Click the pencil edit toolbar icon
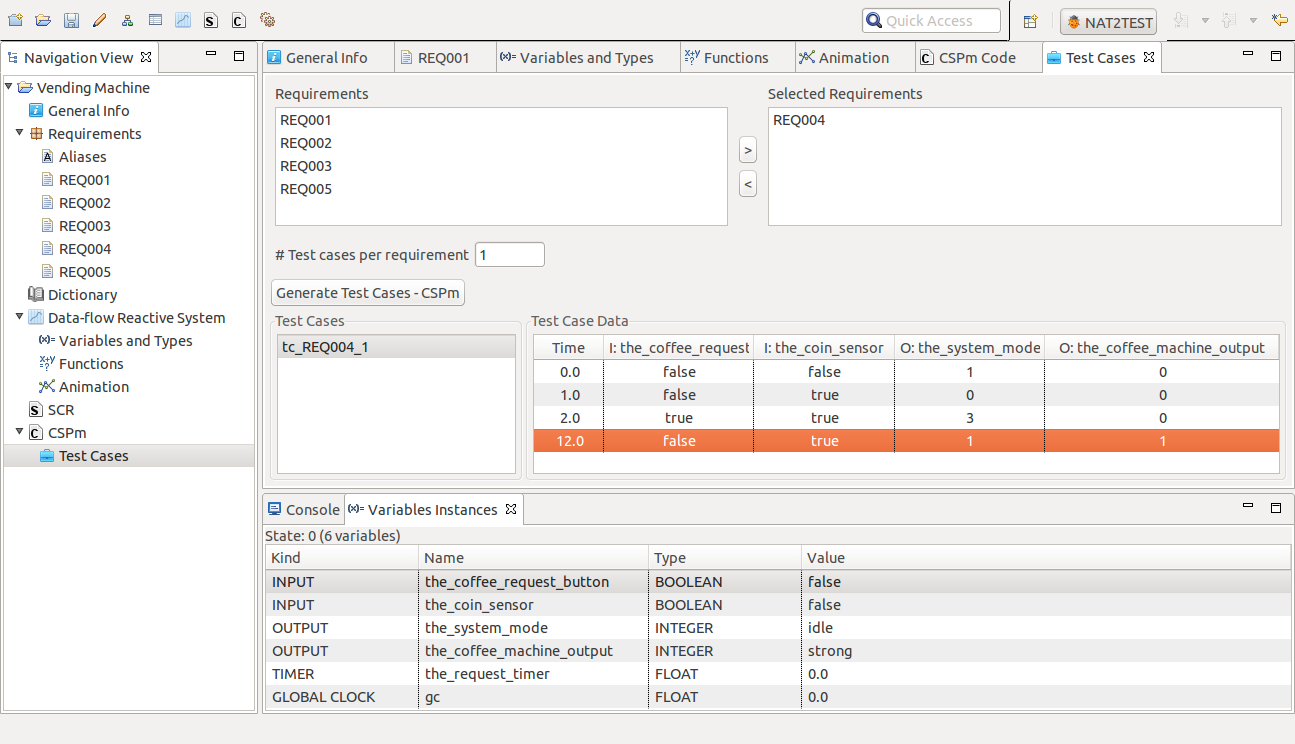The width and height of the screenshot is (1295, 744). point(99,20)
